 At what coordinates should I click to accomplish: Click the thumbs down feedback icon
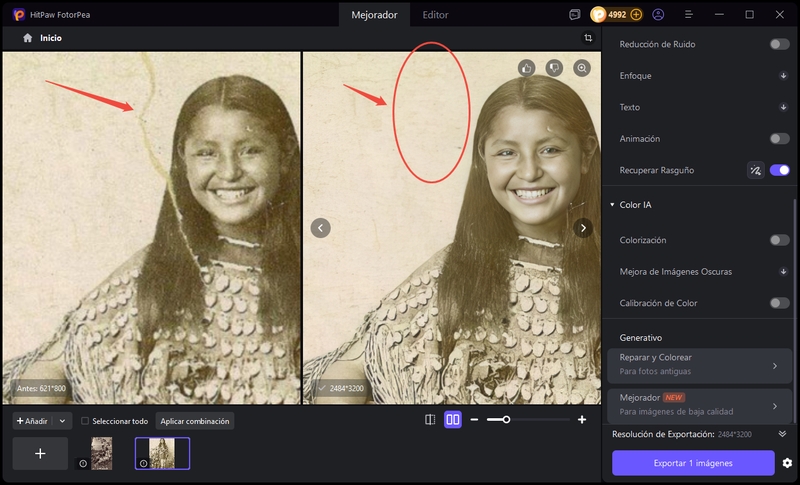coord(554,68)
